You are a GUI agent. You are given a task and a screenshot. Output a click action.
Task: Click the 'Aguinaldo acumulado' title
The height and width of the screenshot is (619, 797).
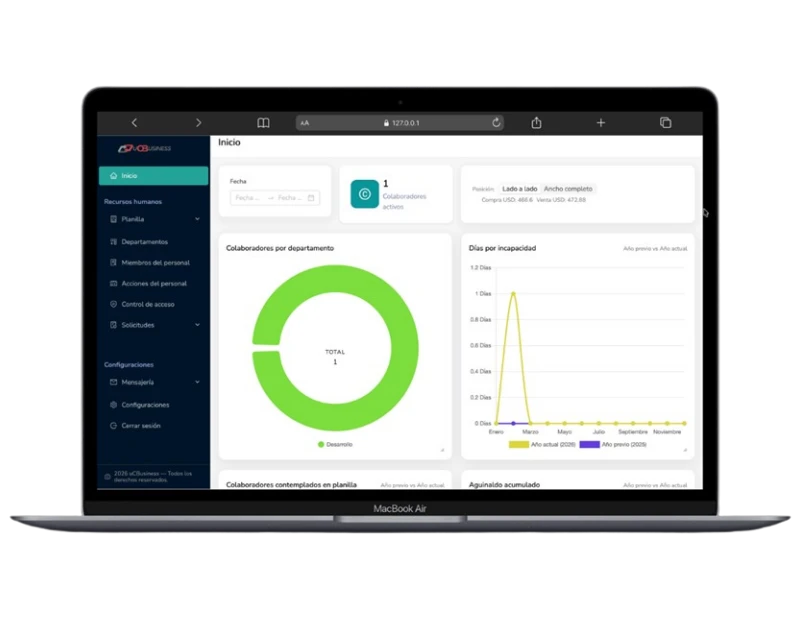click(x=504, y=485)
